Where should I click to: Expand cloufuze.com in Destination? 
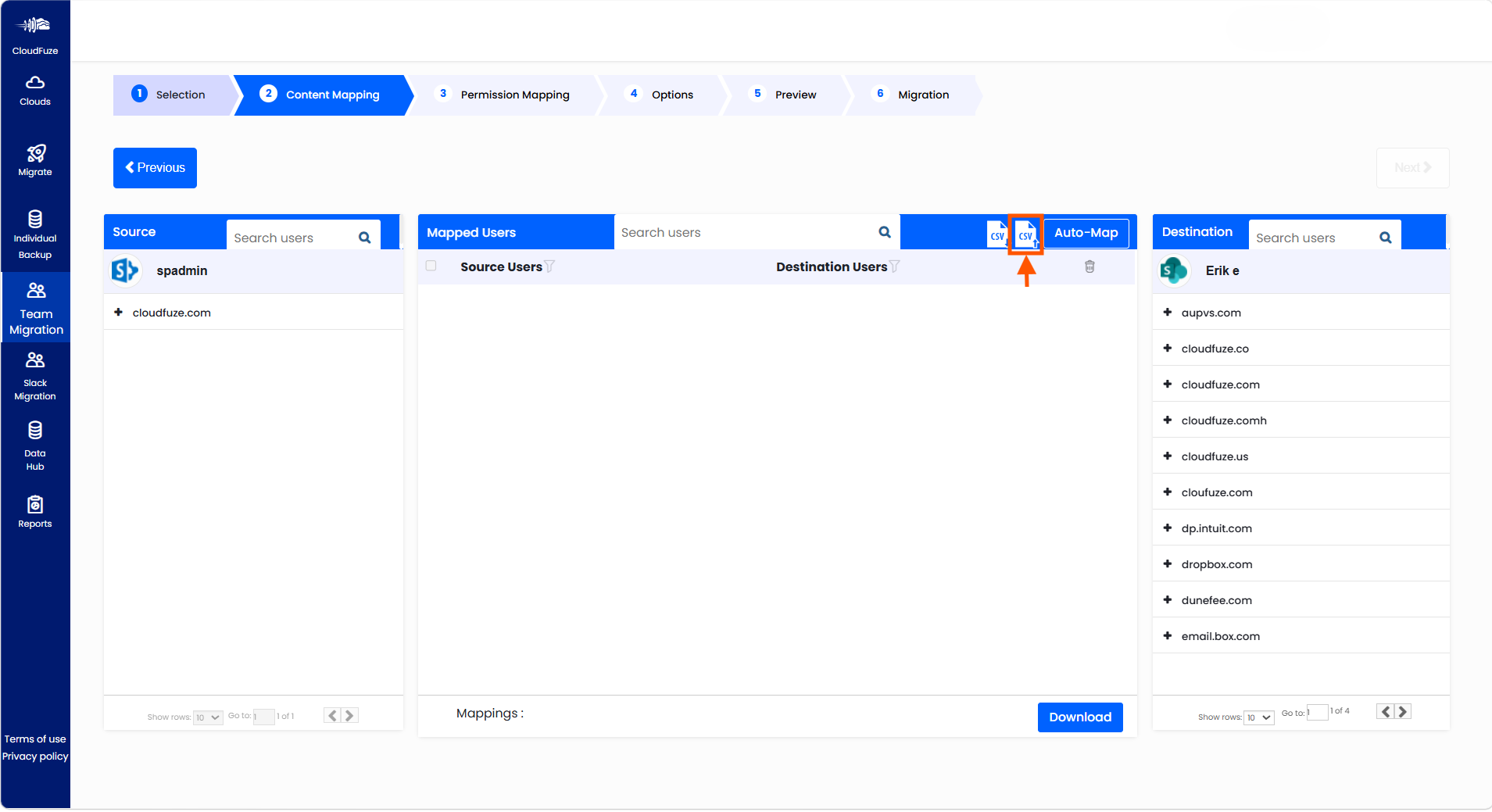1167,492
